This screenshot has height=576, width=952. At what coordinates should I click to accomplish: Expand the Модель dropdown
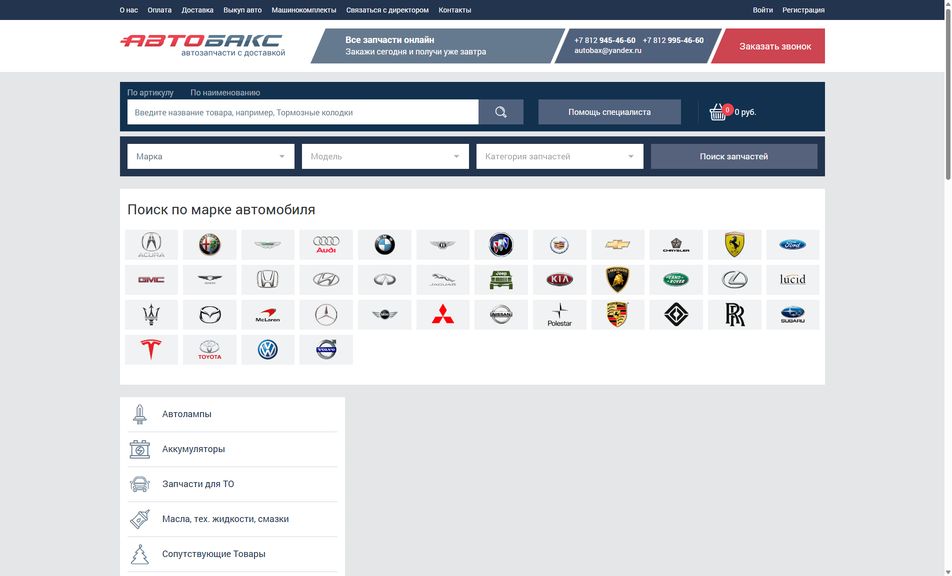pos(385,157)
